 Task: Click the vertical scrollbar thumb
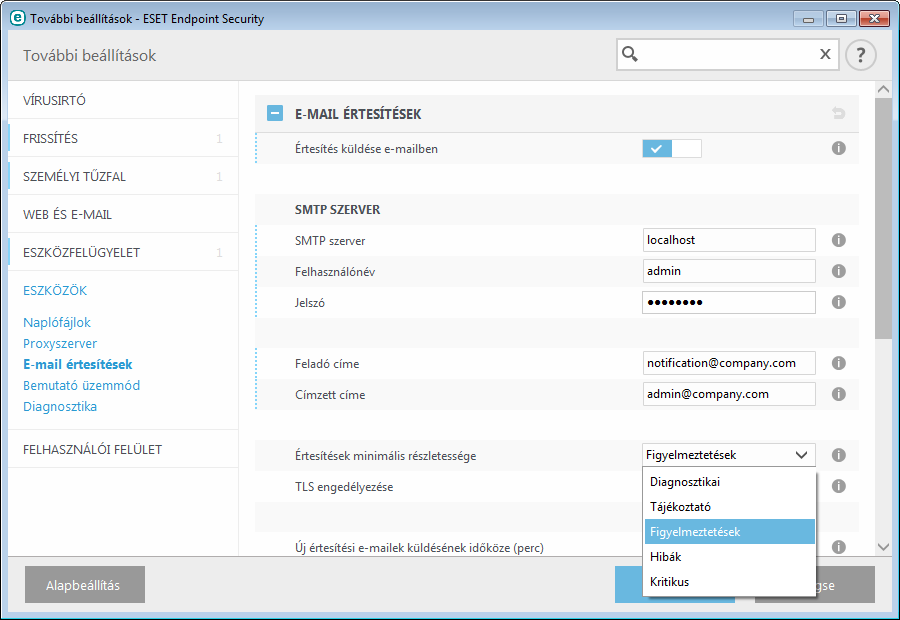[883, 218]
